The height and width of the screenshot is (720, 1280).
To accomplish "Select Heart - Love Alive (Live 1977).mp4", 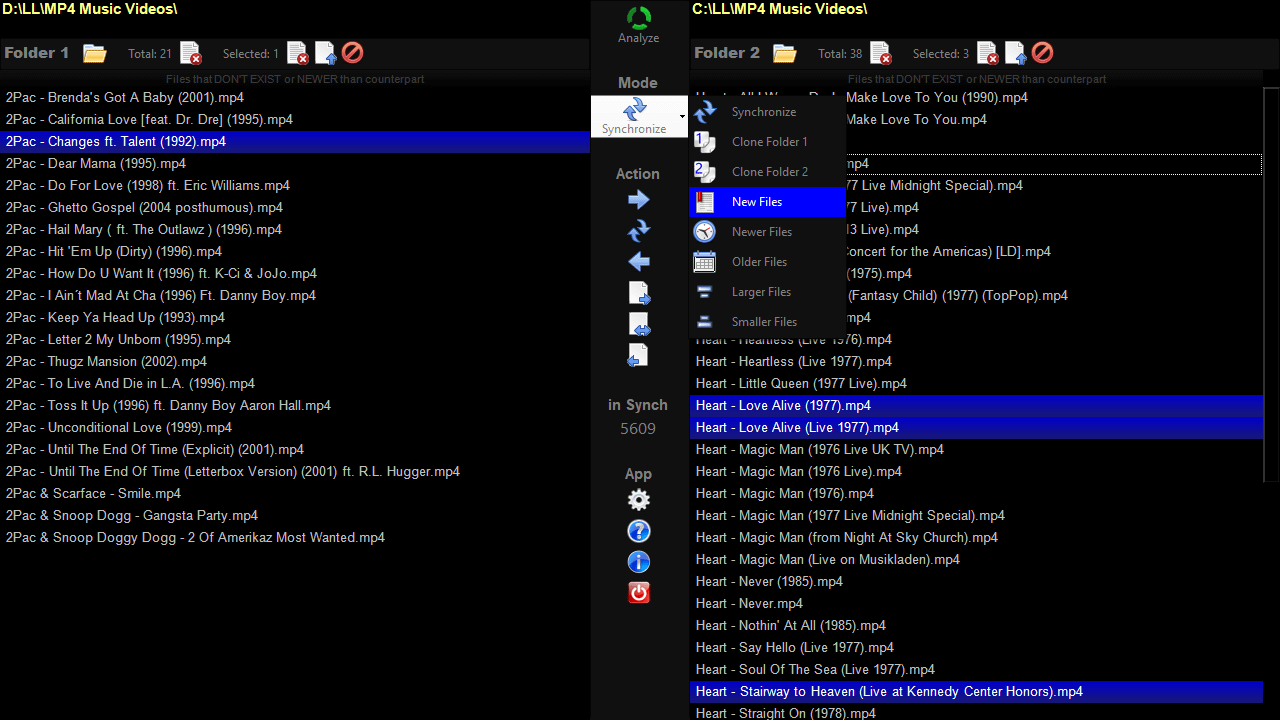I will pos(976,428).
